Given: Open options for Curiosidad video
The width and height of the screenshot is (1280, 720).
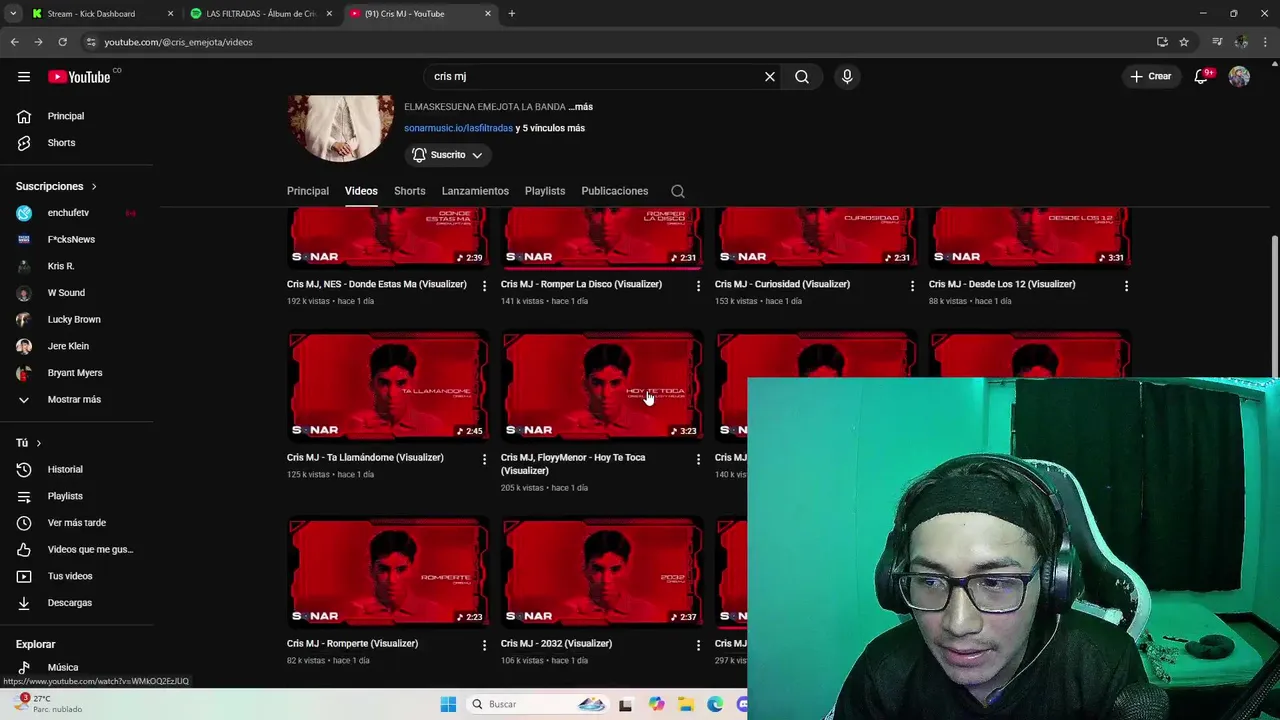Looking at the screenshot, I should coord(912,286).
